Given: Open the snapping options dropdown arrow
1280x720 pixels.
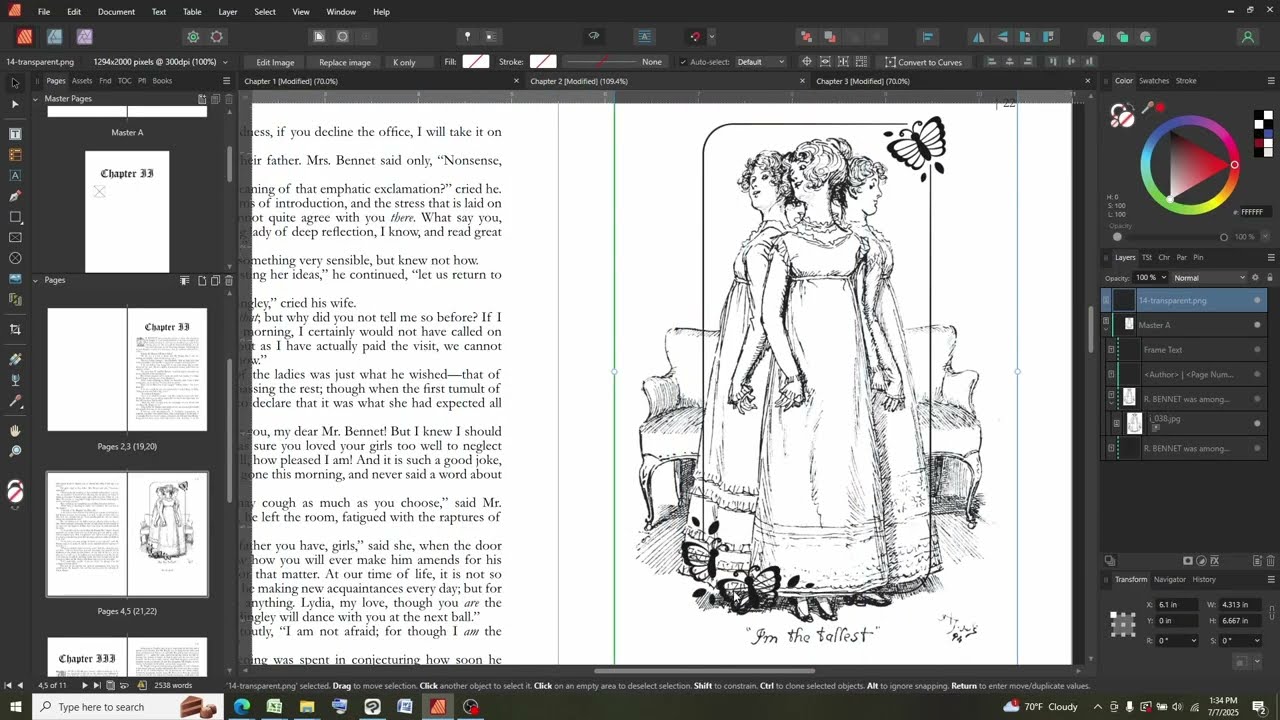Looking at the screenshot, I should pos(711,36).
